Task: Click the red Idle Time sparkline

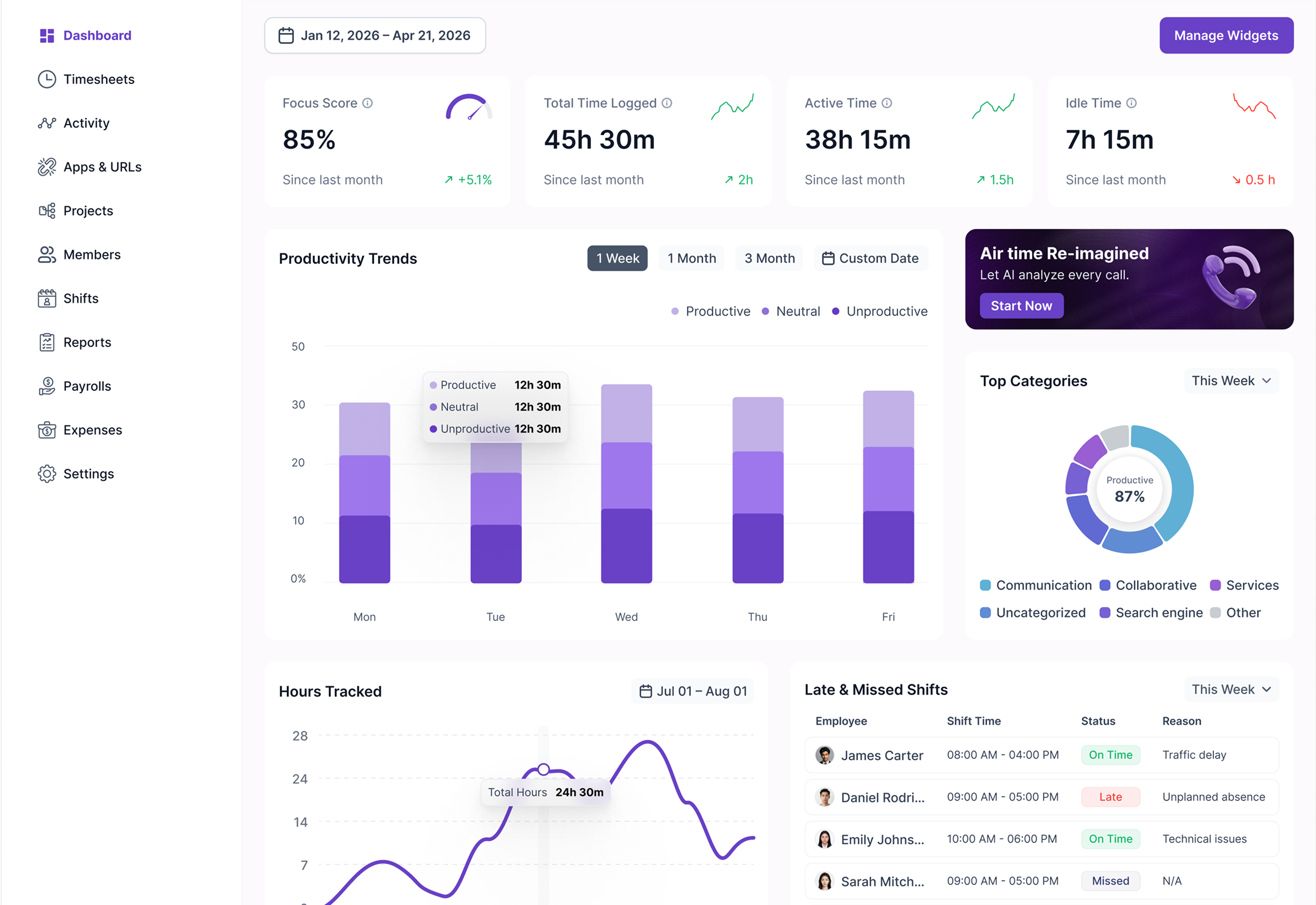Action: [x=1254, y=106]
